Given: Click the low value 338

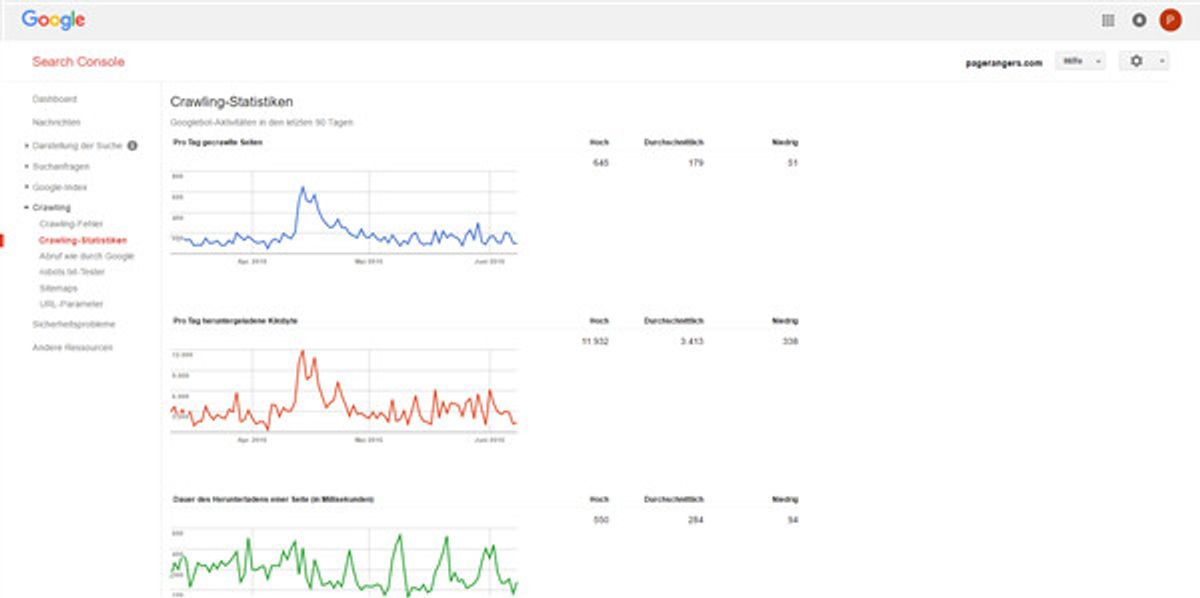Looking at the screenshot, I should 790,341.
